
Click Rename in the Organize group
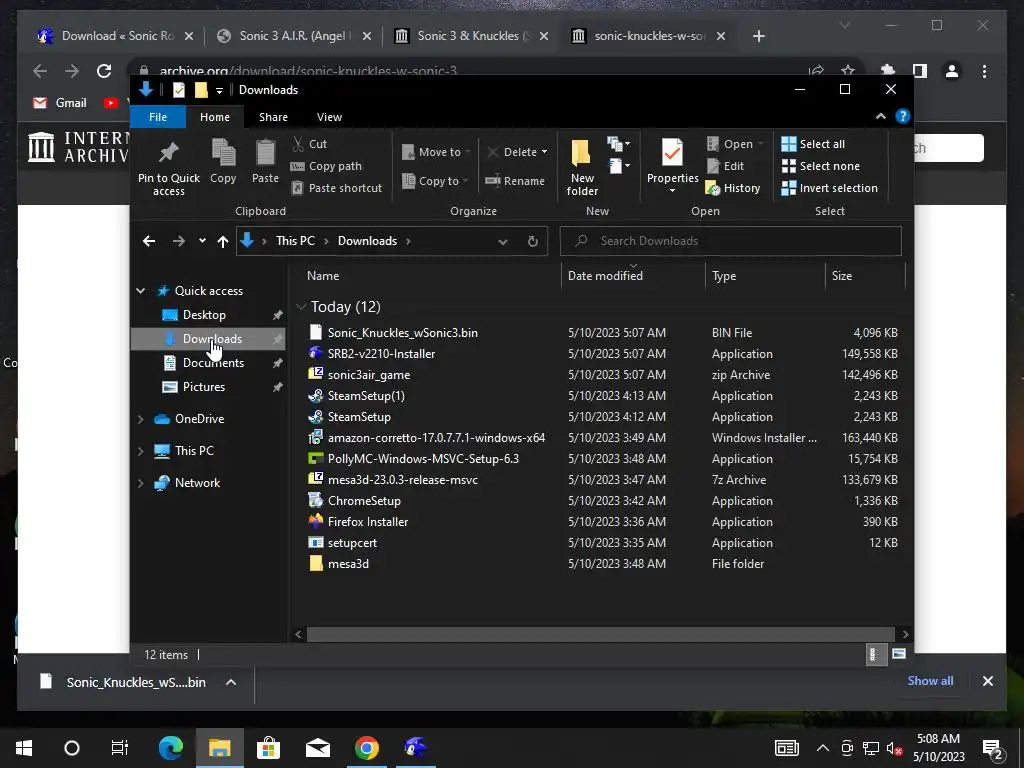coord(515,181)
